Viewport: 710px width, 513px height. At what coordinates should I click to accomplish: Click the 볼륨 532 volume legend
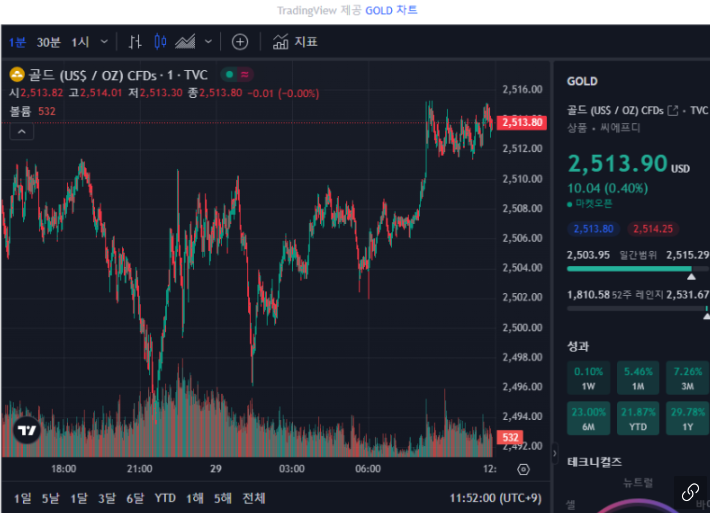(x=32, y=111)
